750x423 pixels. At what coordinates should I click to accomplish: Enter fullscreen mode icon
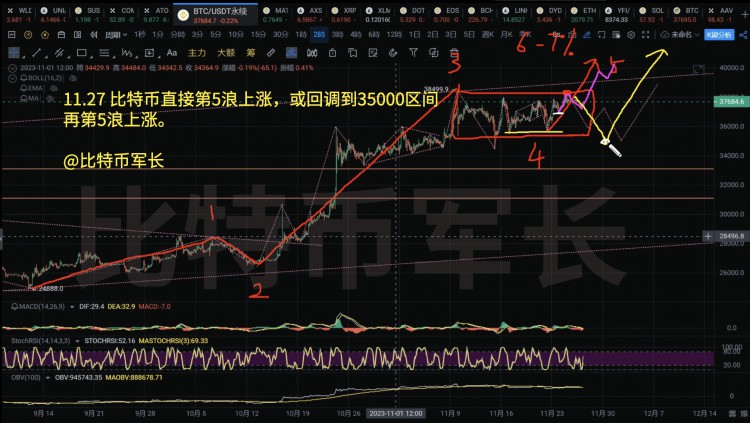pyautogui.click(x=646, y=34)
